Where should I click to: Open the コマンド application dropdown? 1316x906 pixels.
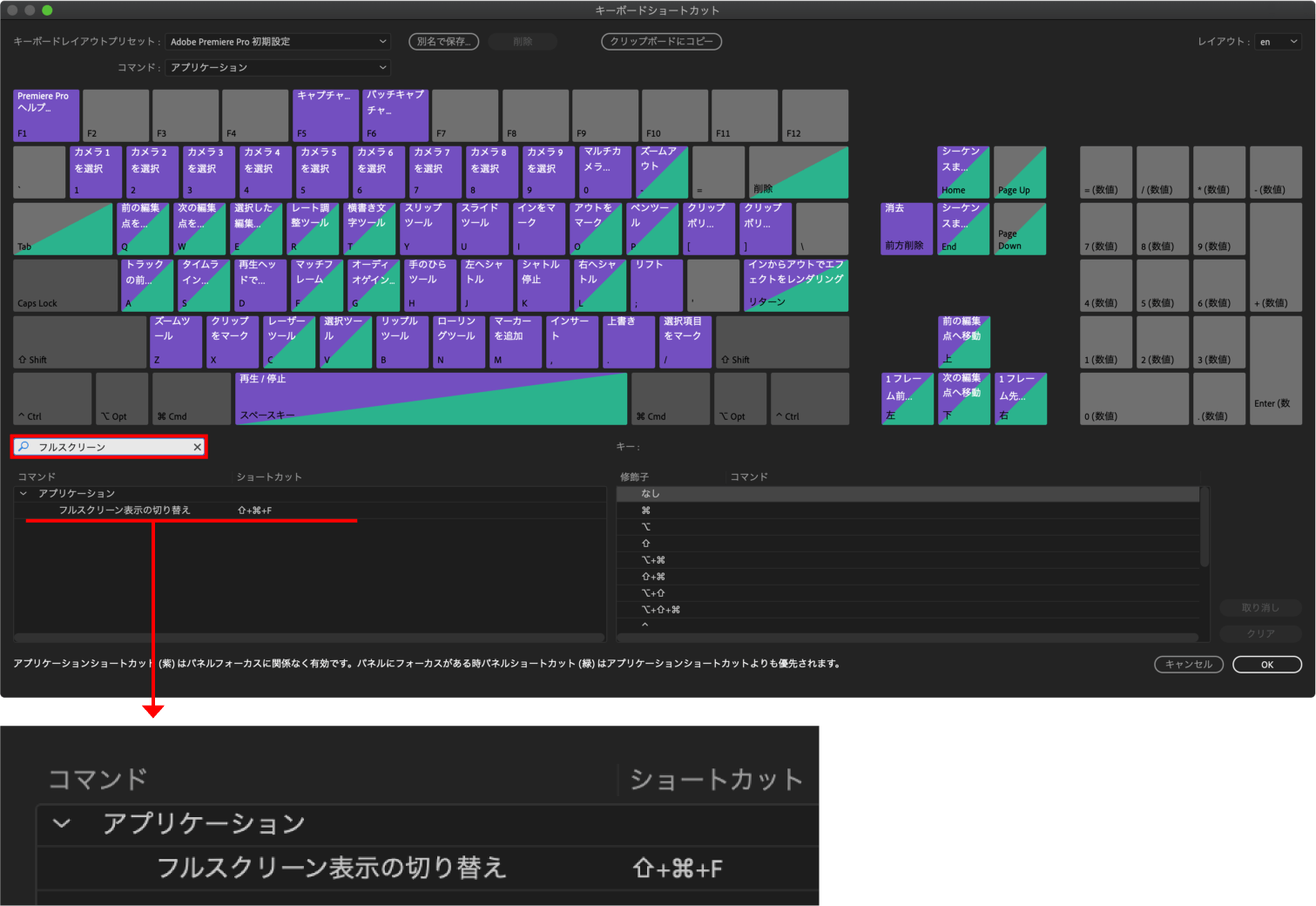coord(278,67)
